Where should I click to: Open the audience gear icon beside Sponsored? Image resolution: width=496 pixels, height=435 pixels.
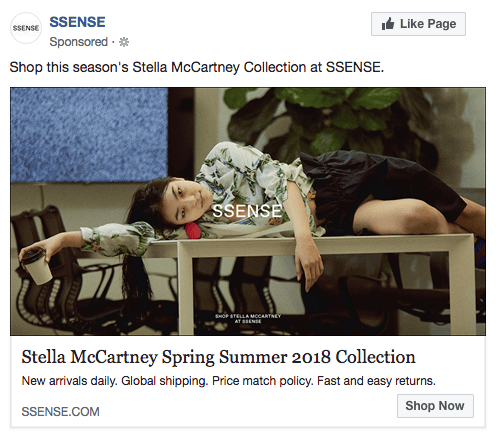(124, 42)
